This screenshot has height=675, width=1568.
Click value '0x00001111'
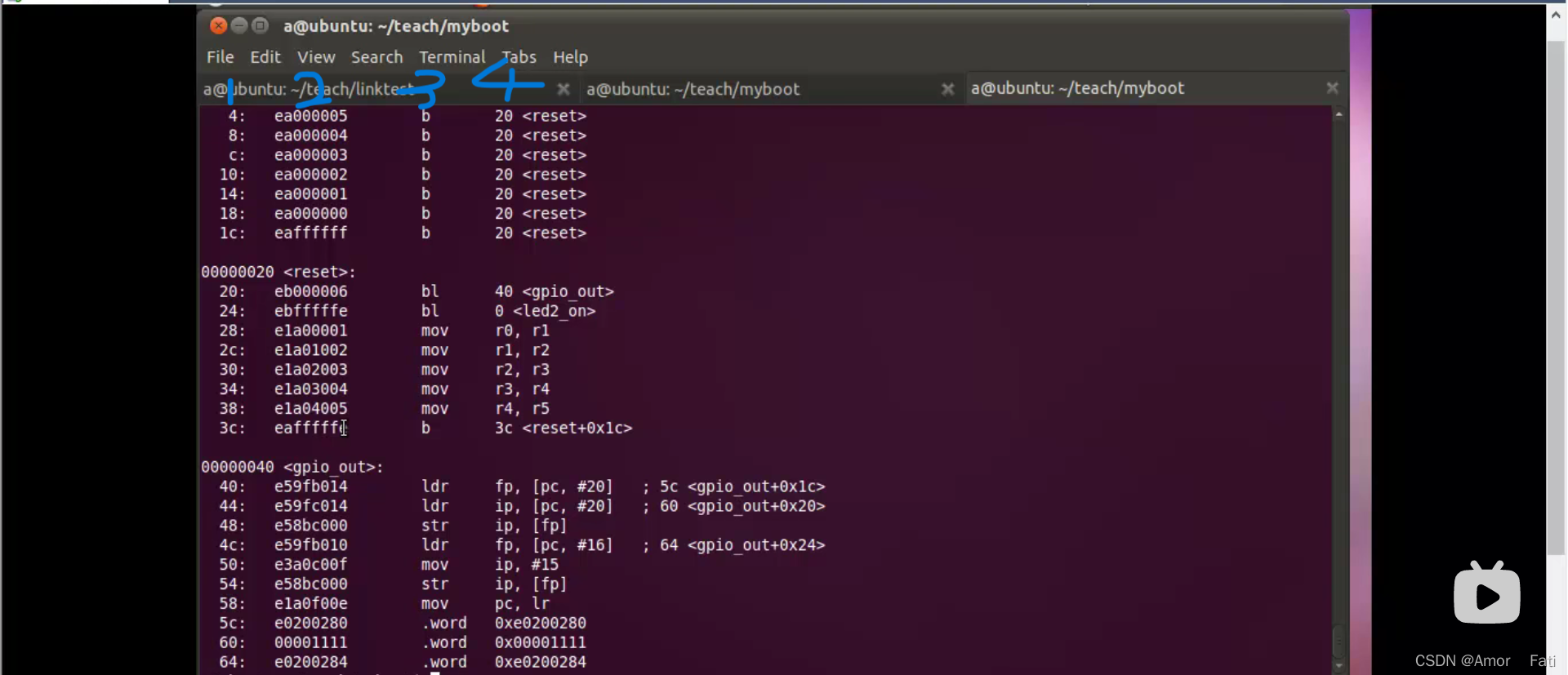pos(540,642)
